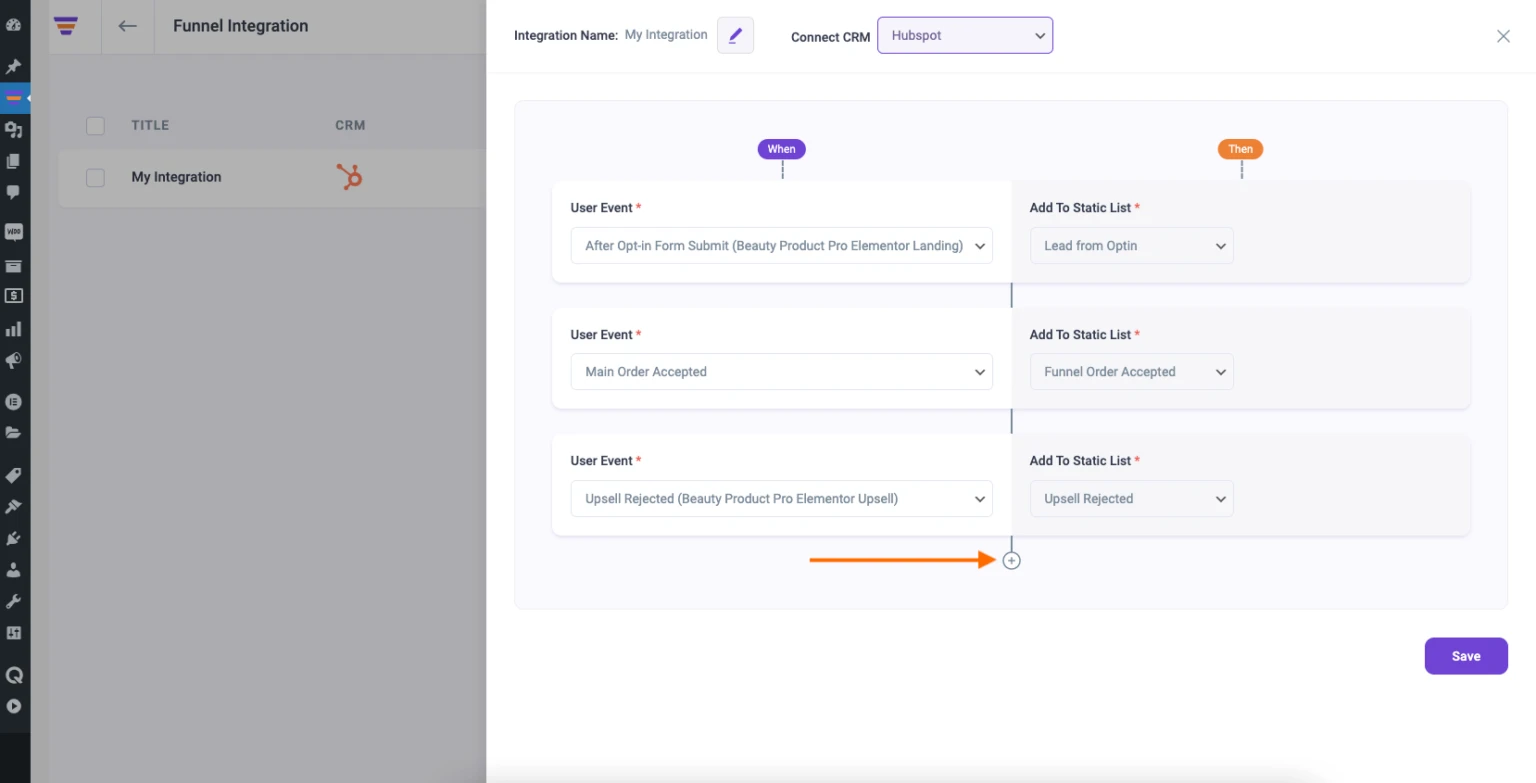Open the Comments sidebar icon
1536x783 pixels.
coord(14,192)
